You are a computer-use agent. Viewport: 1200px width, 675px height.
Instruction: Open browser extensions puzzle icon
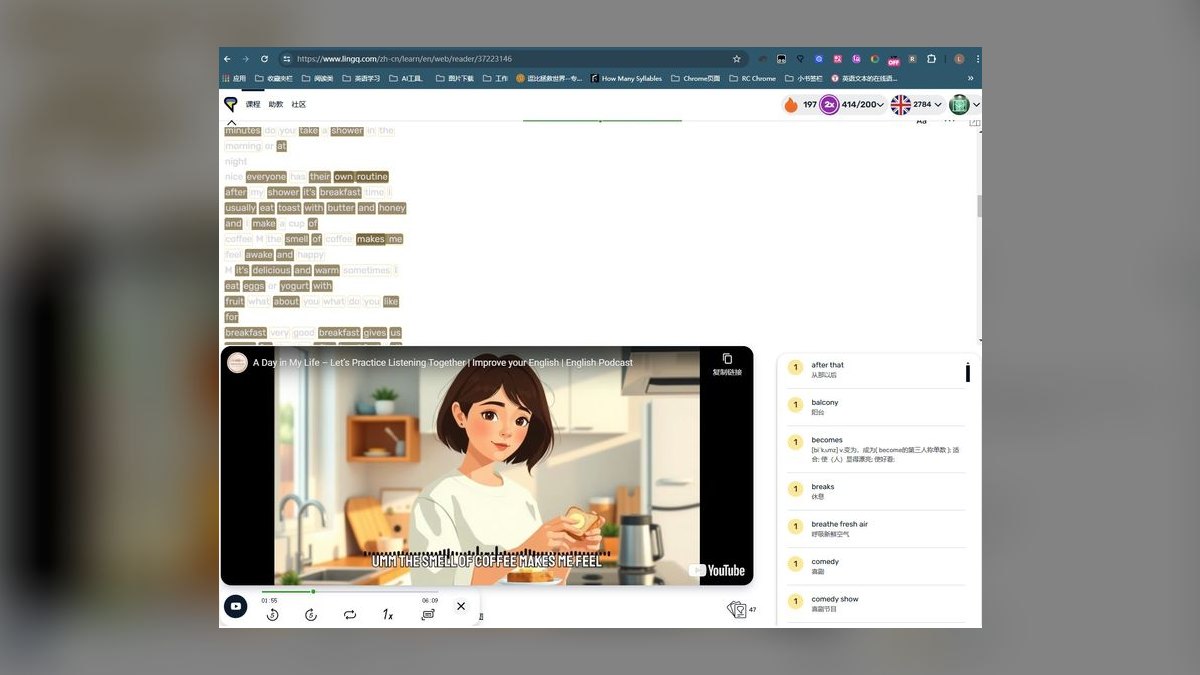pyautogui.click(x=931, y=59)
